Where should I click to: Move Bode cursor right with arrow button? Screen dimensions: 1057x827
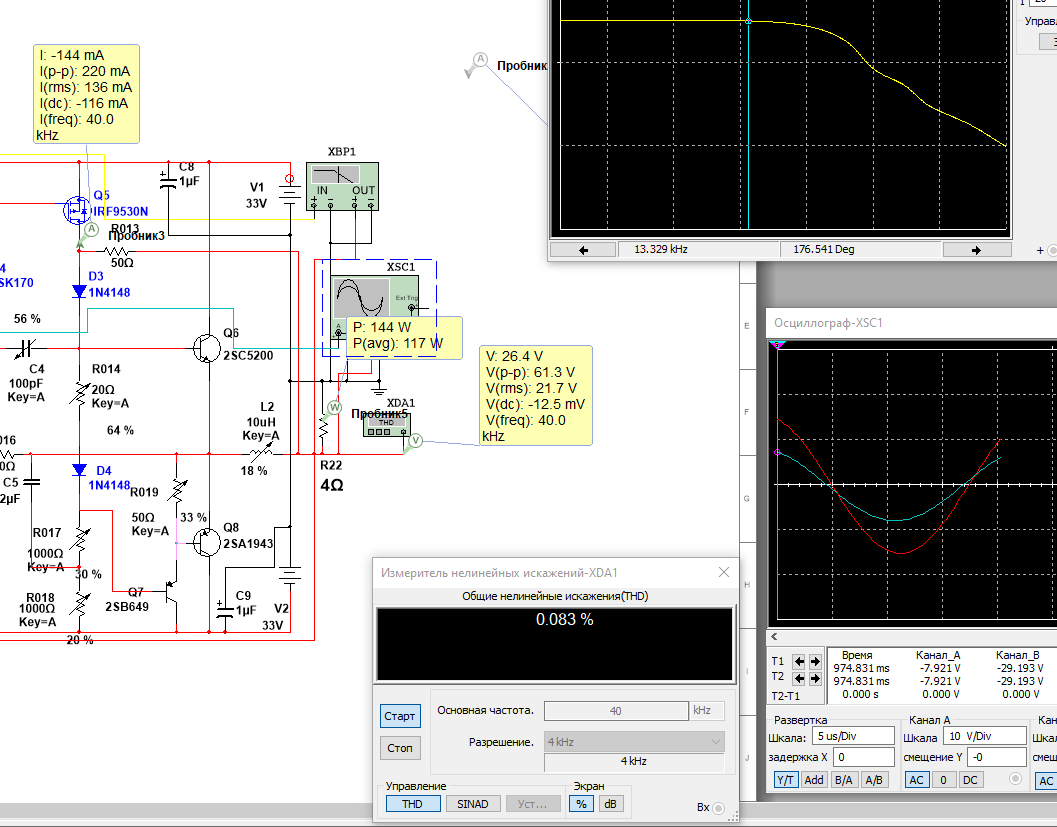(976, 249)
